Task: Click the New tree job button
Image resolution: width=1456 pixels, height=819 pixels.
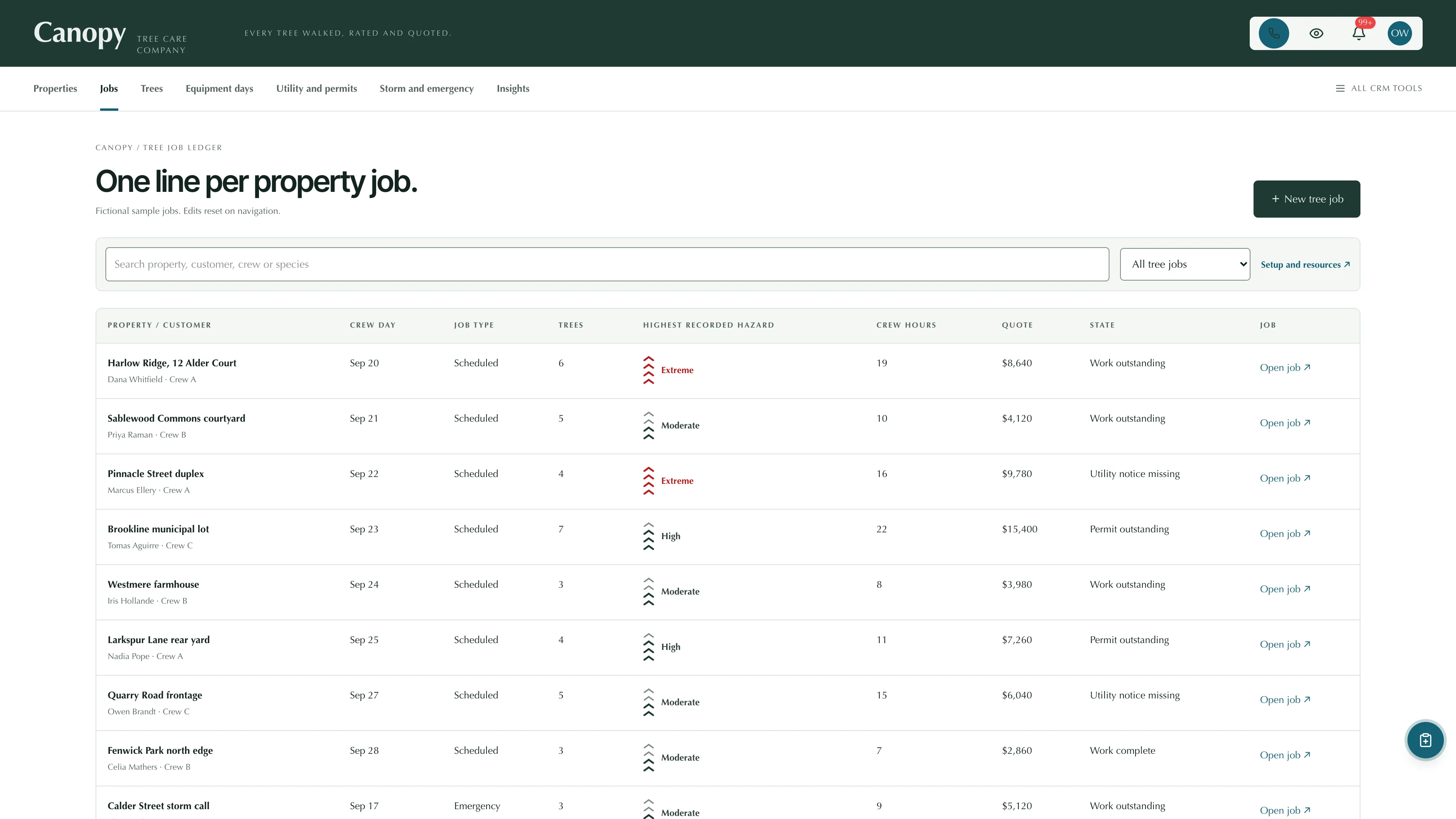Action: pyautogui.click(x=1306, y=199)
